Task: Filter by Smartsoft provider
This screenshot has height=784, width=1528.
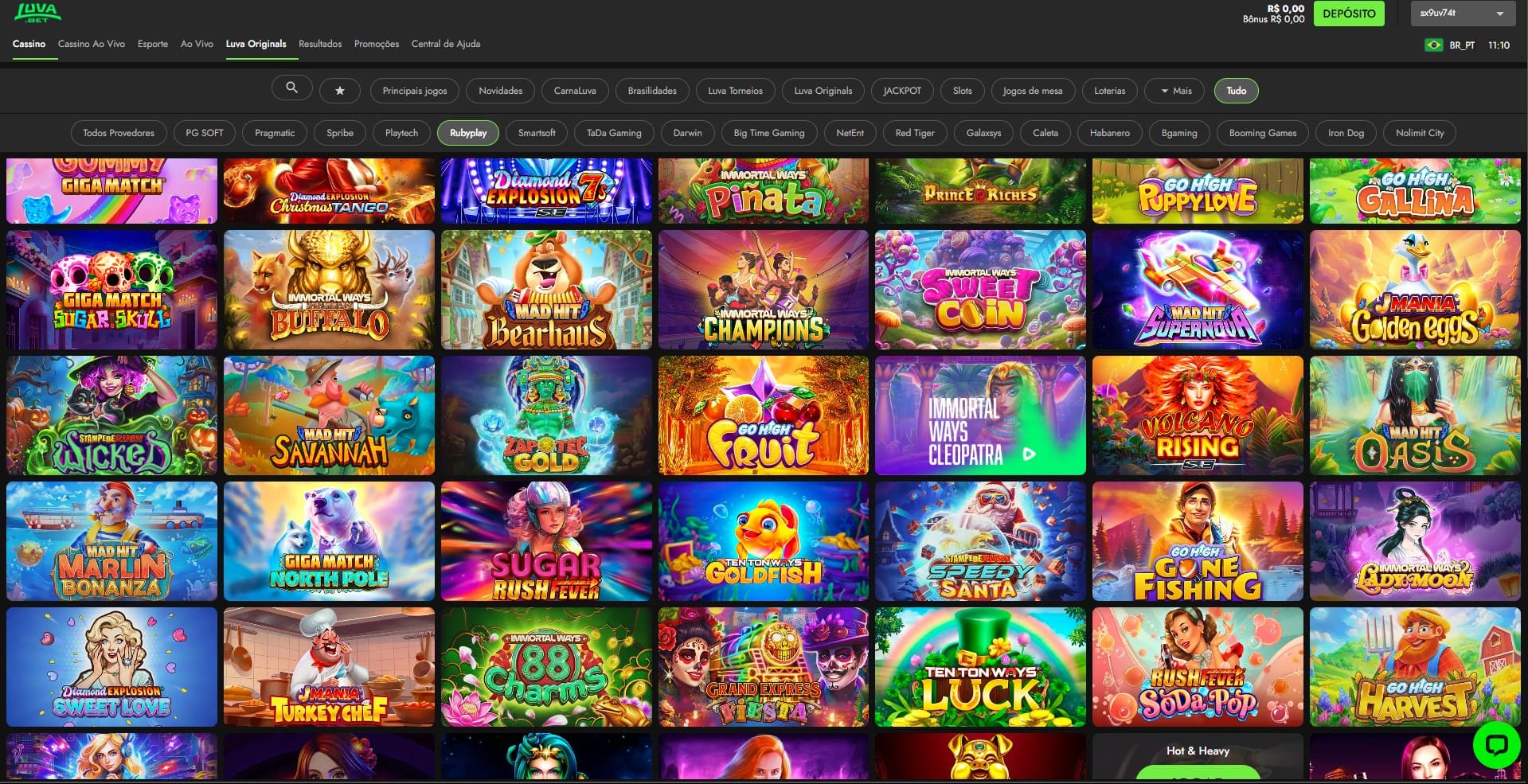Action: 537,133
